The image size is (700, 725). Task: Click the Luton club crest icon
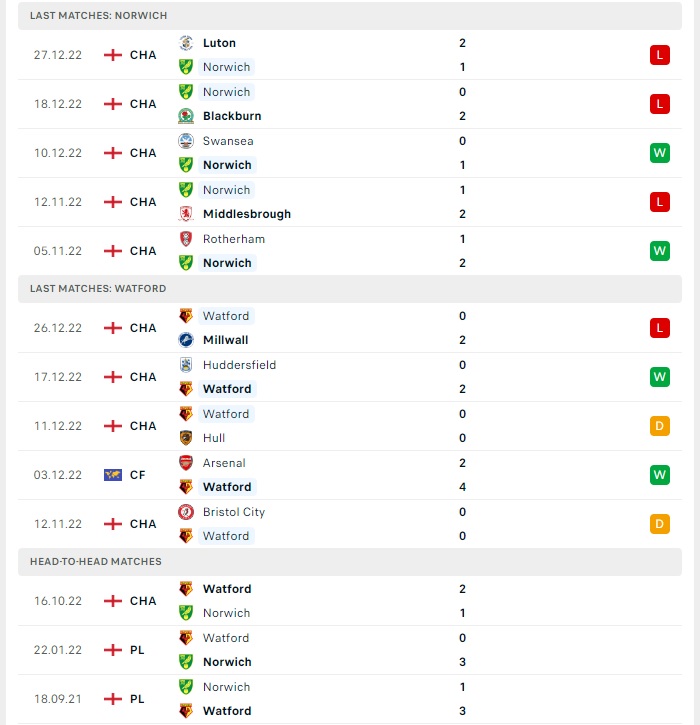point(186,43)
